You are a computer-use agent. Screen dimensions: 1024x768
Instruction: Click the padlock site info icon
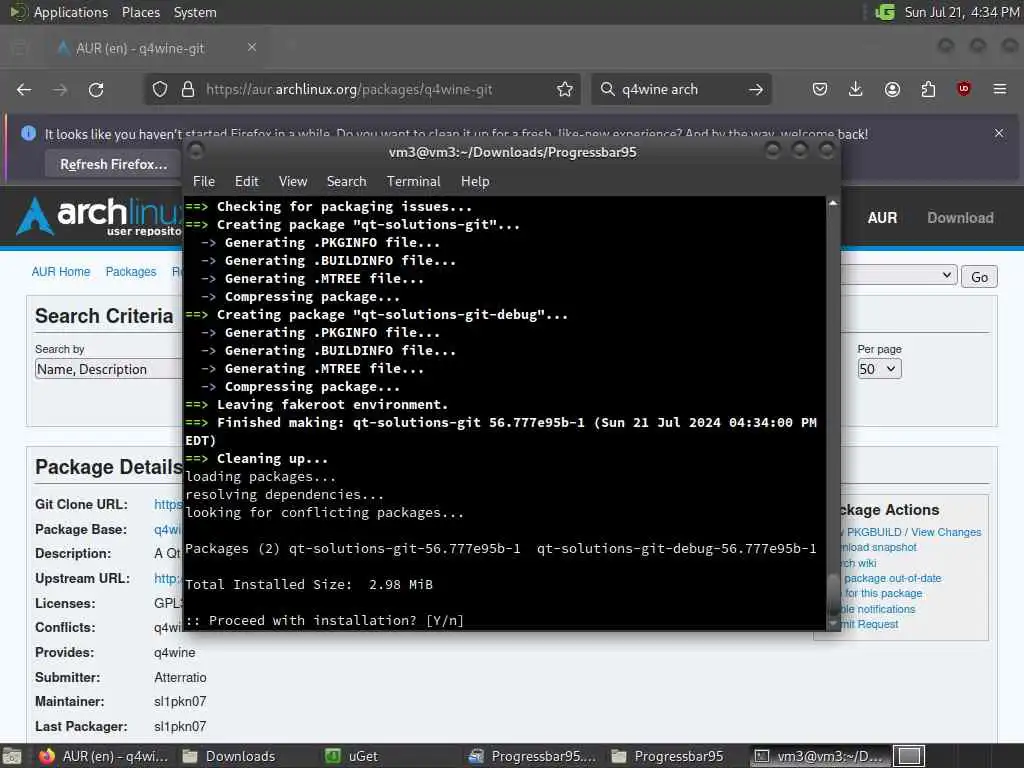pyautogui.click(x=188, y=89)
